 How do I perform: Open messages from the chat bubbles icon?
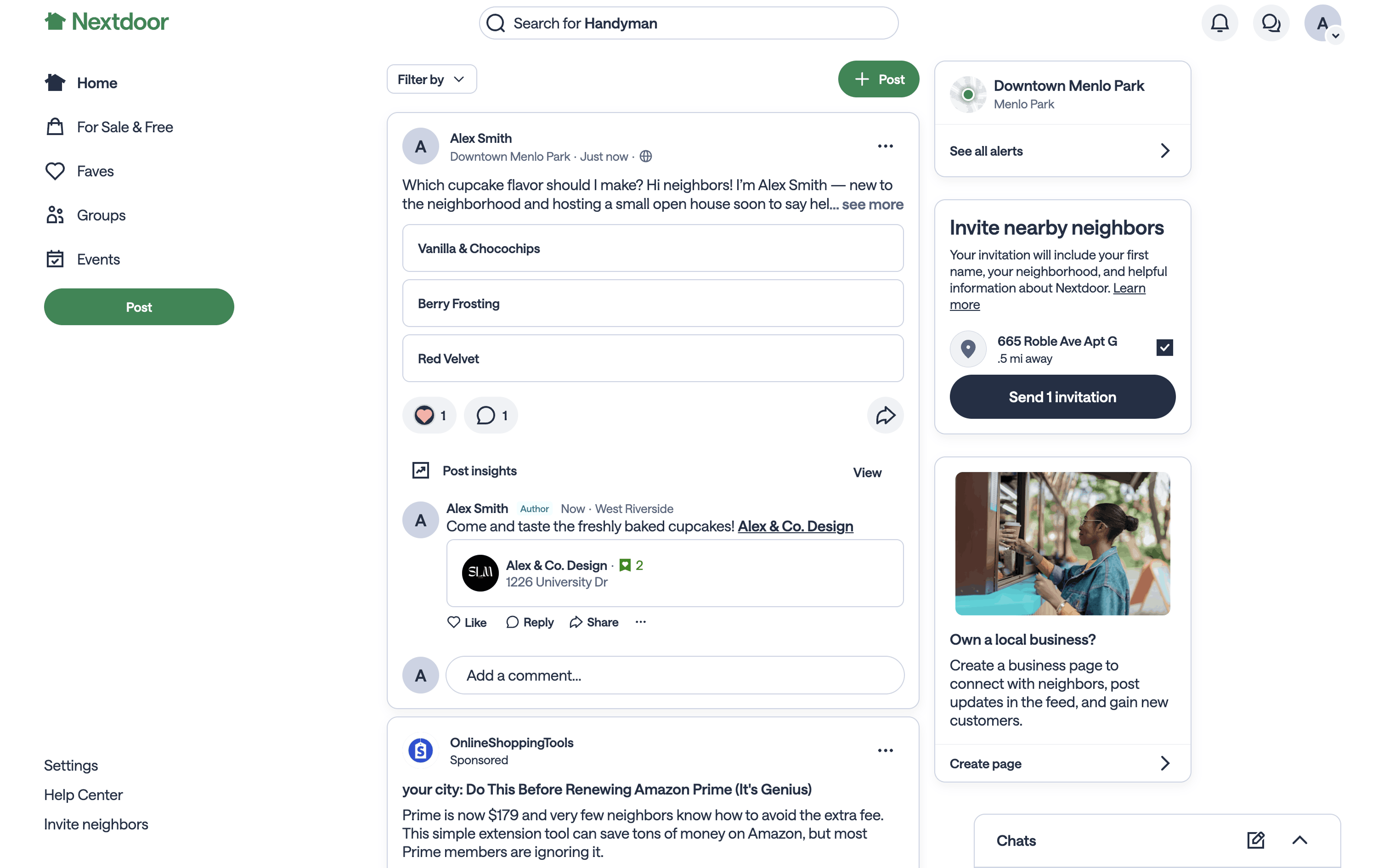(x=1271, y=23)
